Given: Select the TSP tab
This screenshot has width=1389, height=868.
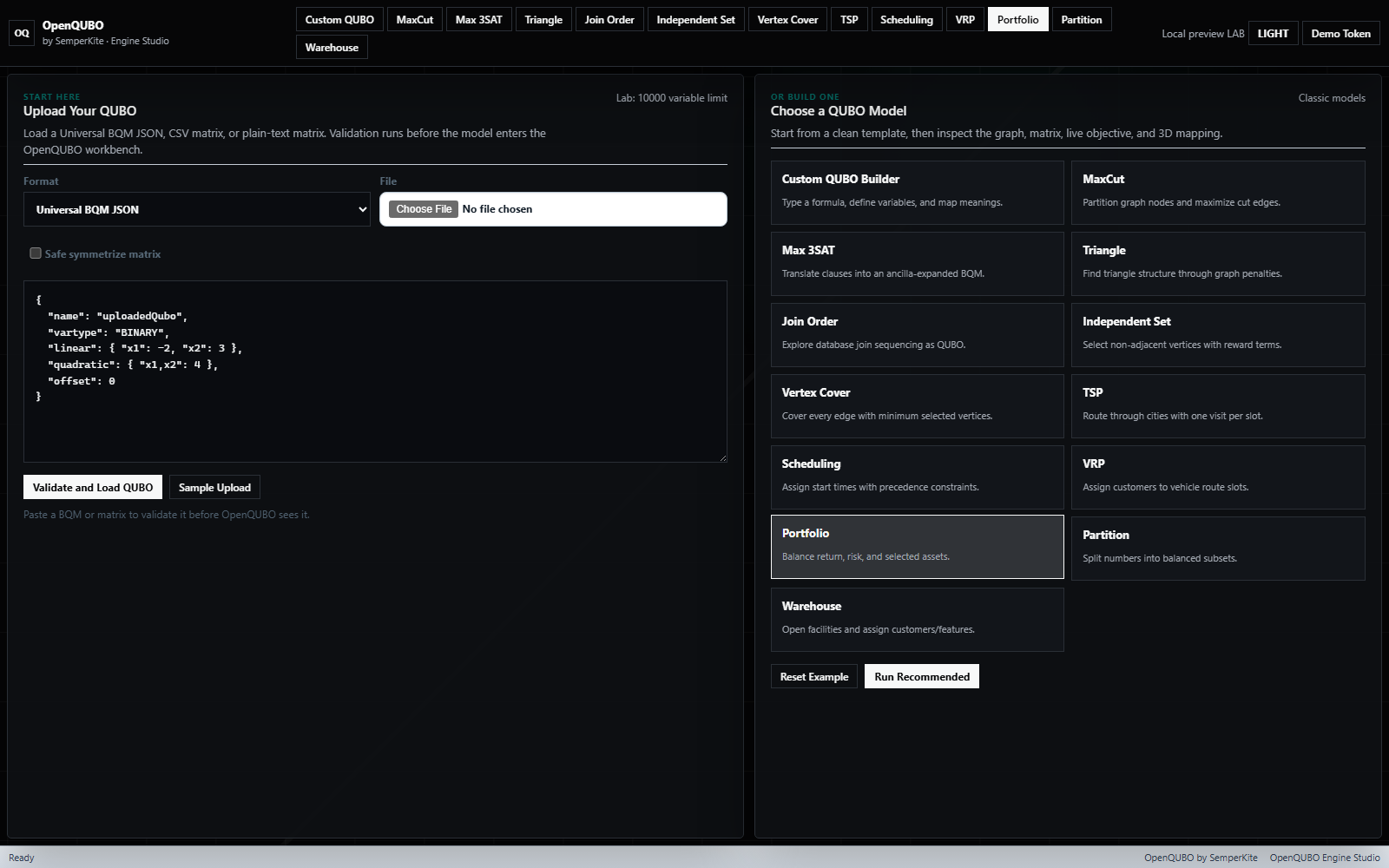Looking at the screenshot, I should point(849,19).
